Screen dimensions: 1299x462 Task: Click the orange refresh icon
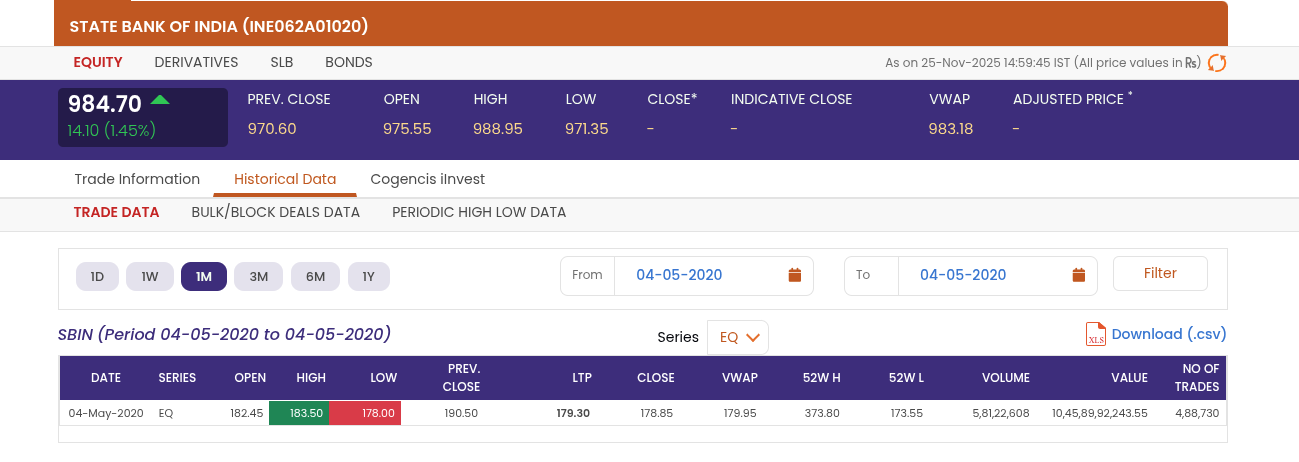click(1217, 63)
